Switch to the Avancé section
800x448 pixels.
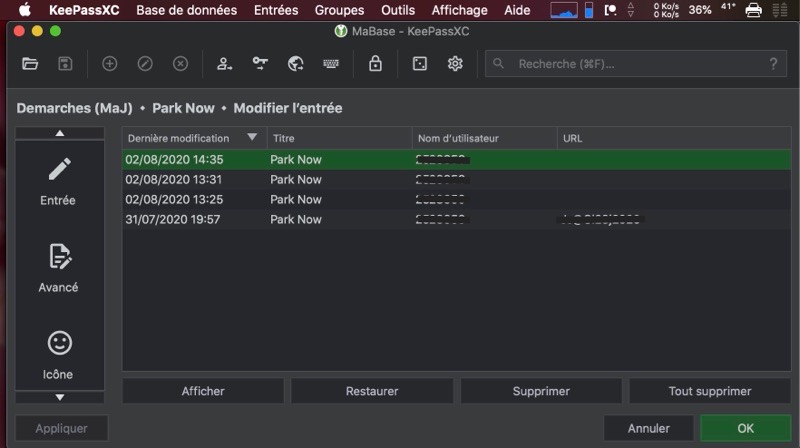tap(59, 267)
